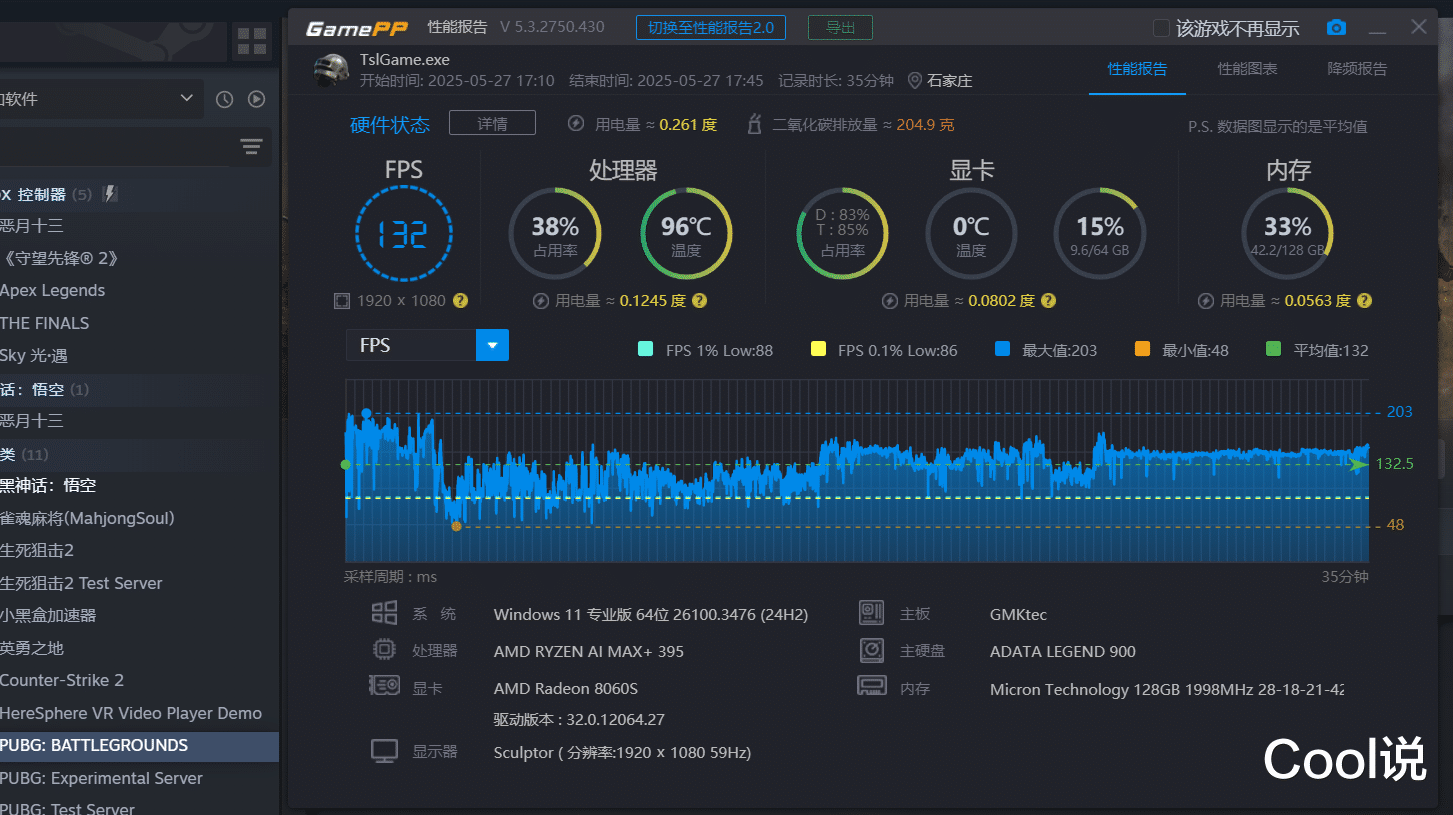Click the CO2 emissions icon next to 二氧化碳排放量
The height and width of the screenshot is (815, 1453).
(753, 125)
